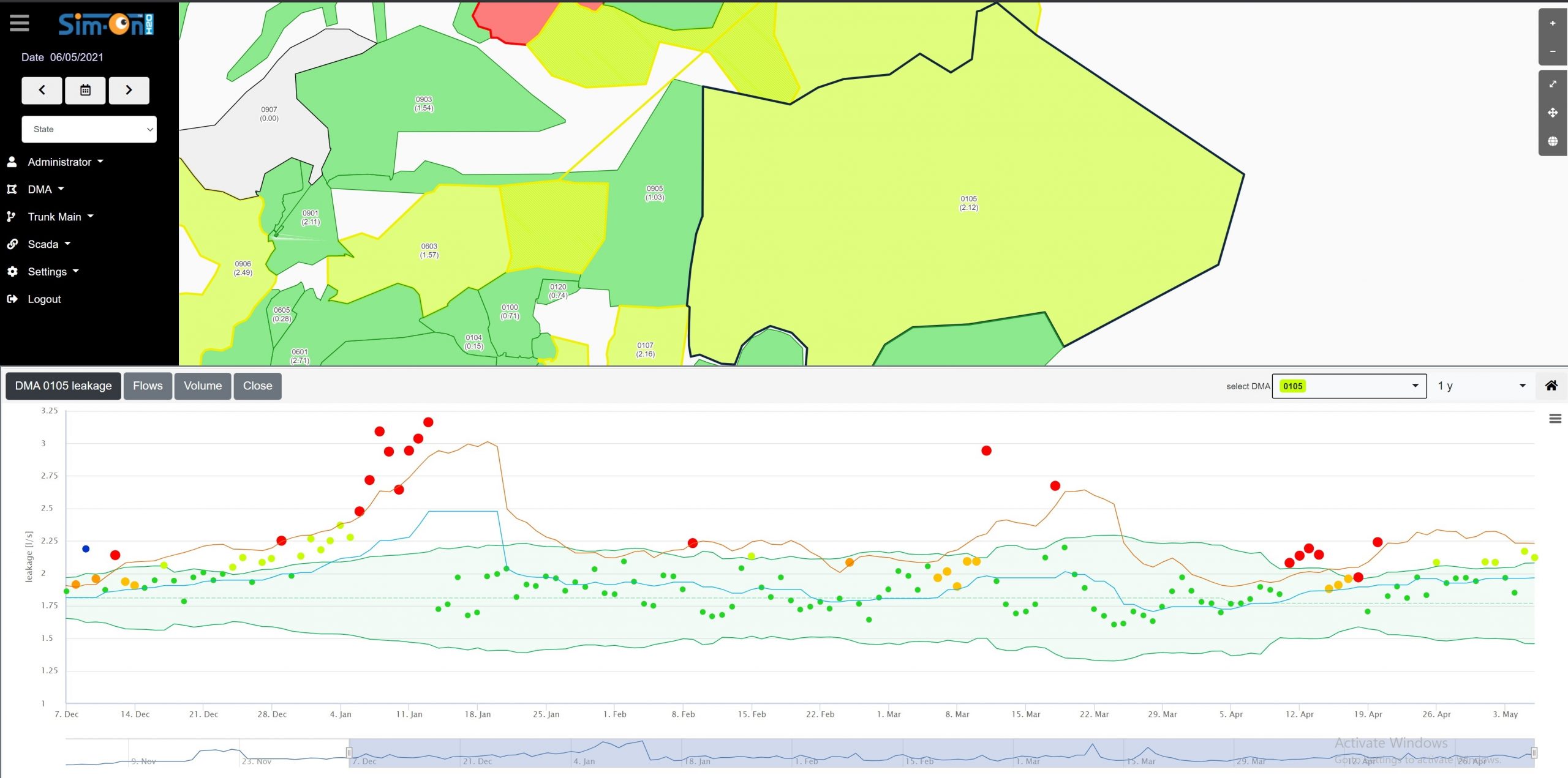Click the home reset chart icon
The image size is (1568, 778).
(x=1551, y=386)
